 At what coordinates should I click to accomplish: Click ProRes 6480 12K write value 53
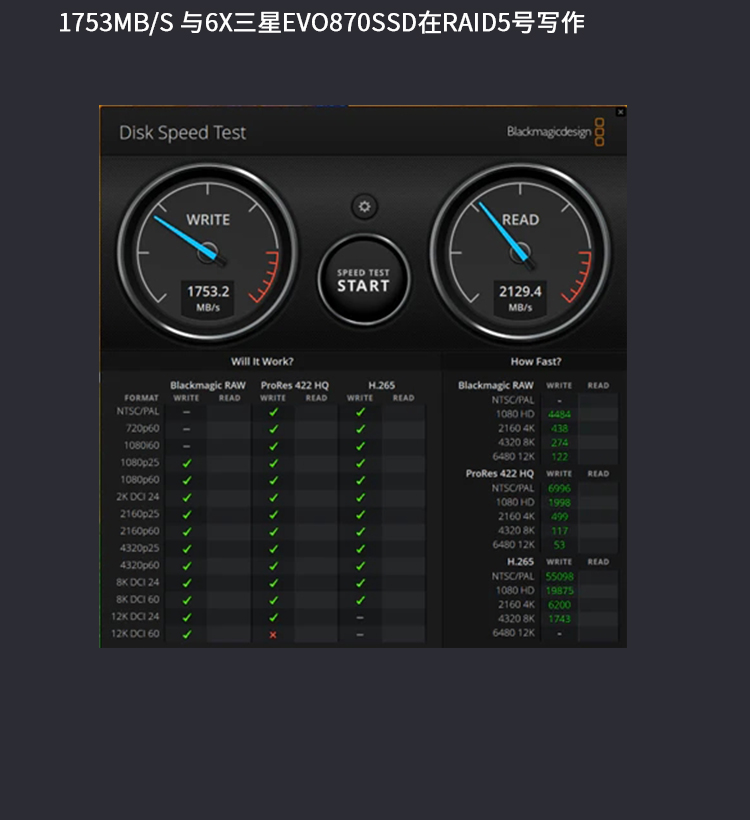coord(559,545)
